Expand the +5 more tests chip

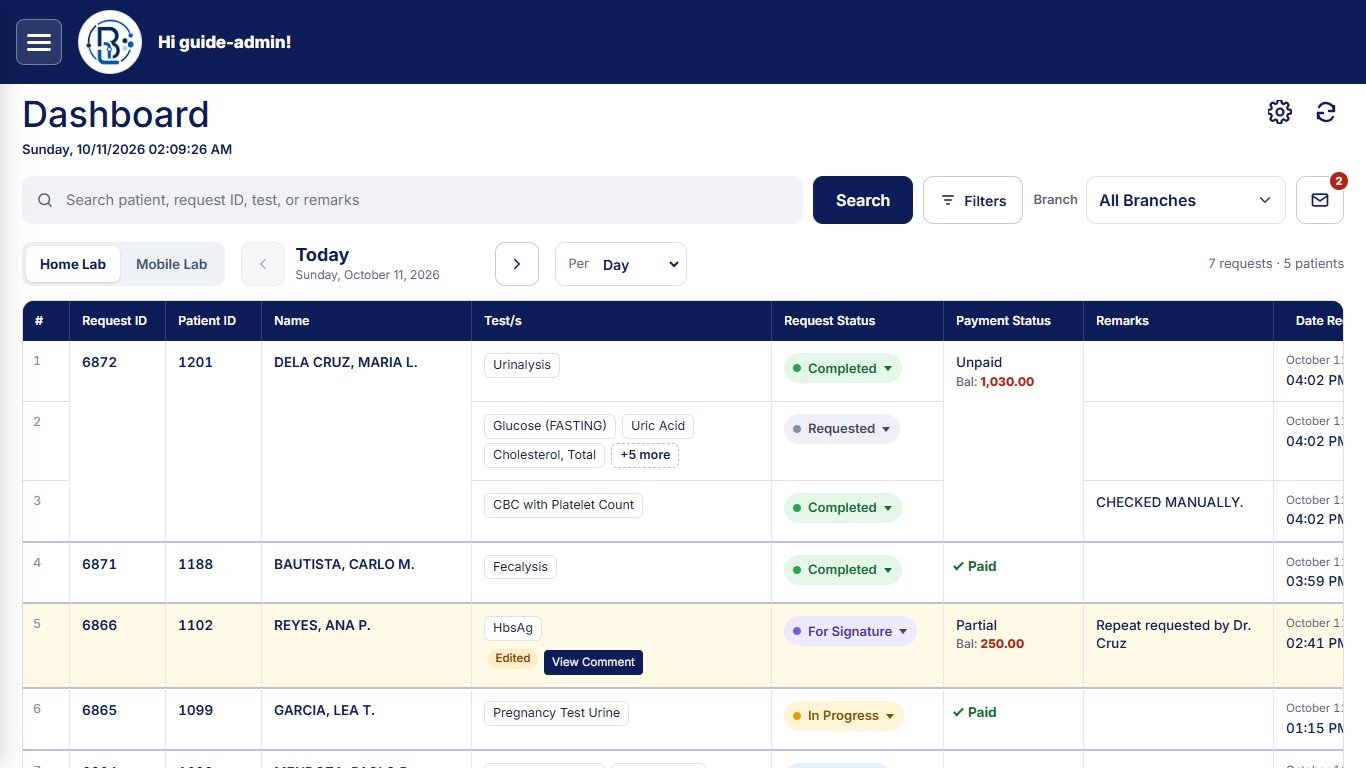645,455
